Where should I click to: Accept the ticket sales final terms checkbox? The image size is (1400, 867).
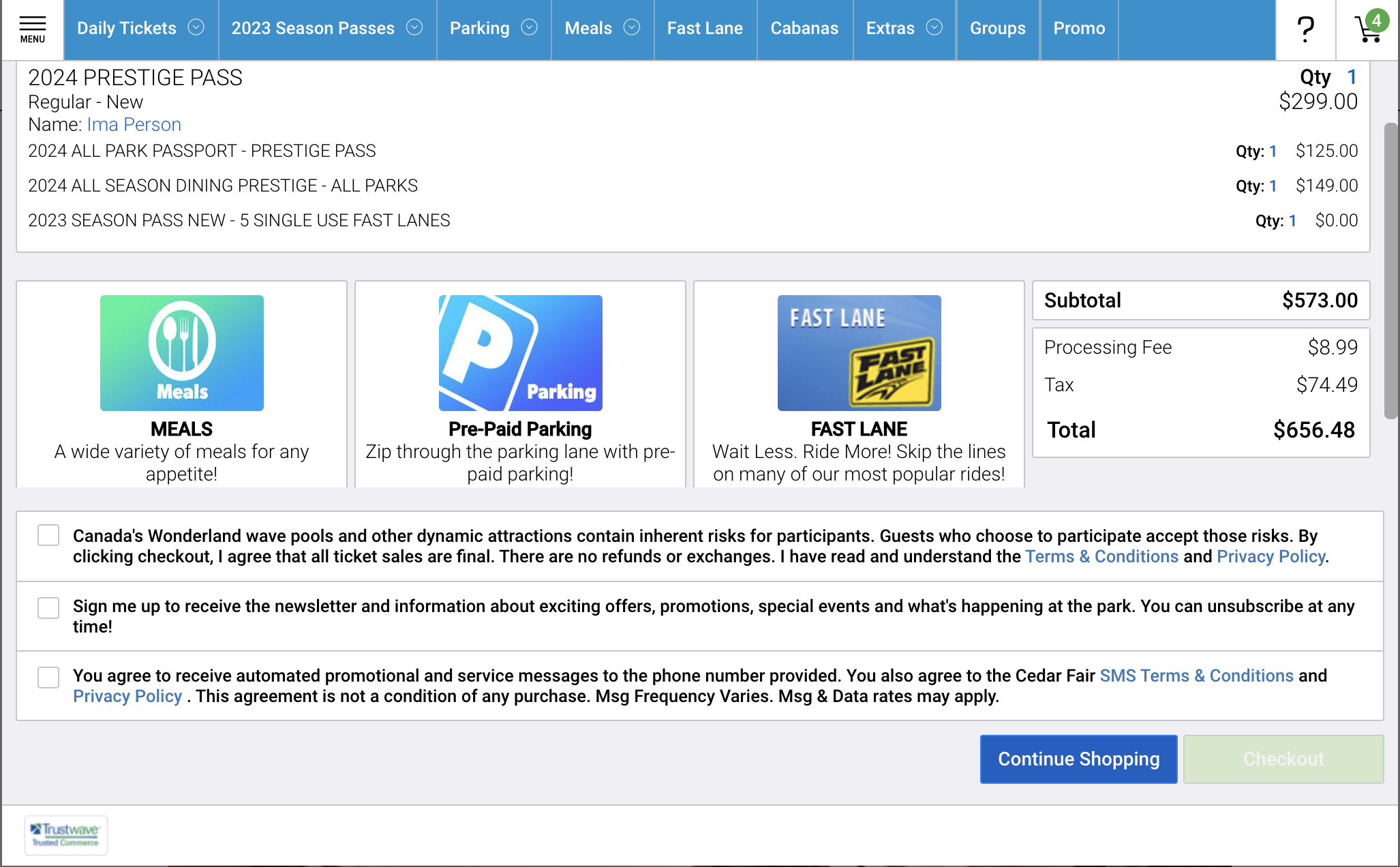pyautogui.click(x=48, y=536)
